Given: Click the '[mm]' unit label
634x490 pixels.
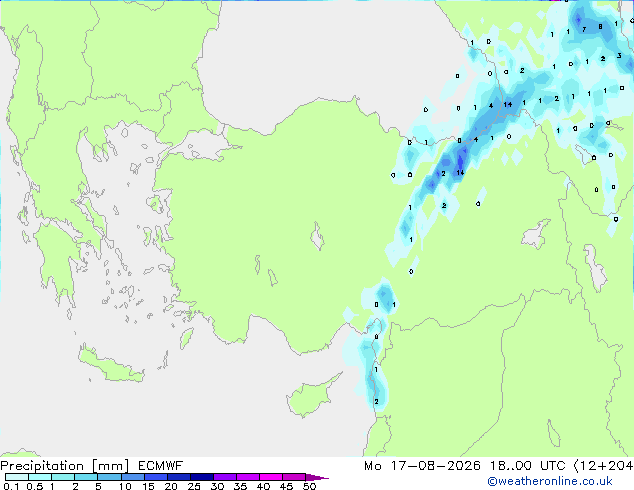Looking at the screenshot, I should 111,466.
